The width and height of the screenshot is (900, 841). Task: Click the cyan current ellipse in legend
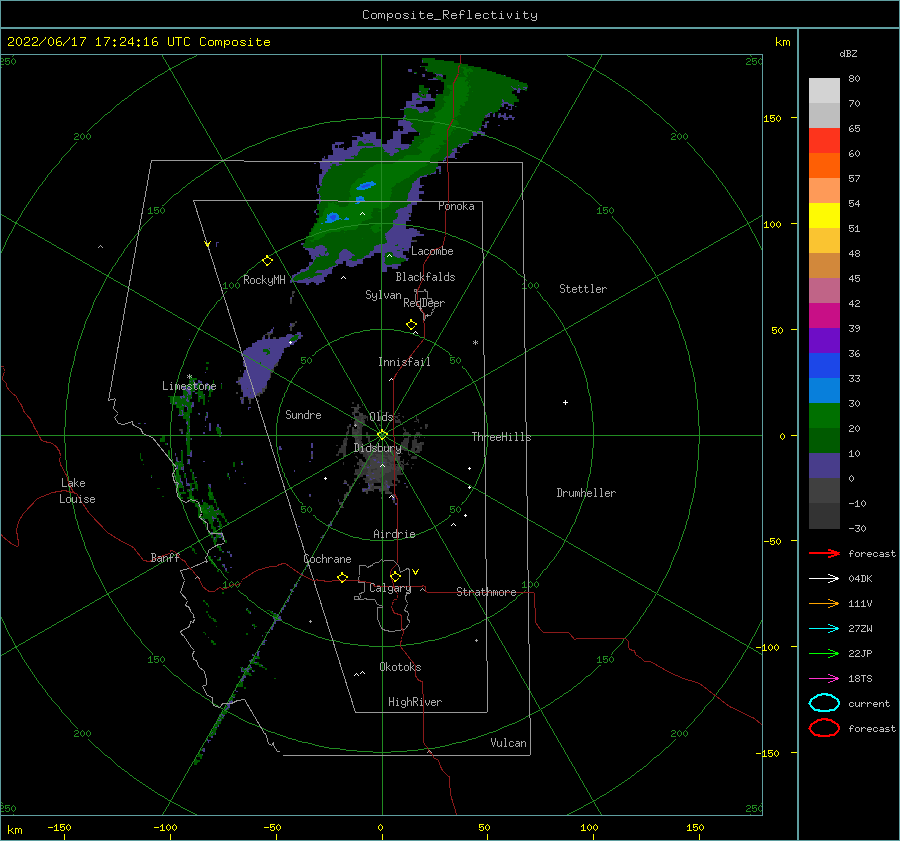click(x=824, y=703)
